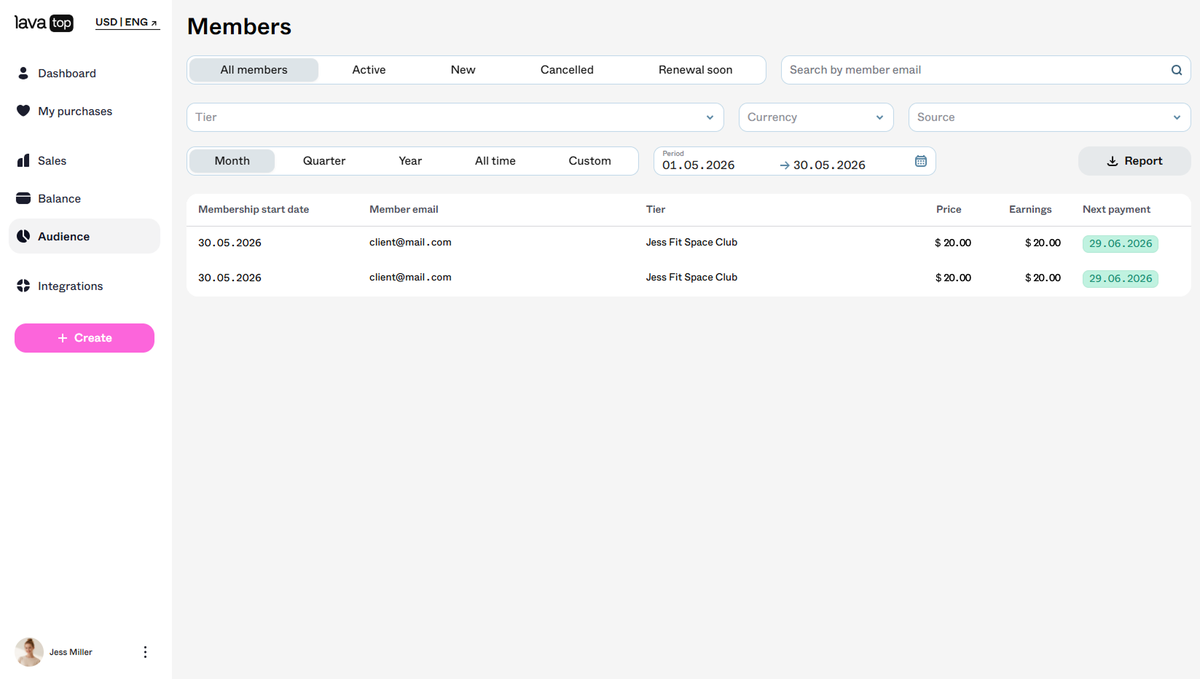Open the Currency dropdown
1200x679 pixels.
816,117
